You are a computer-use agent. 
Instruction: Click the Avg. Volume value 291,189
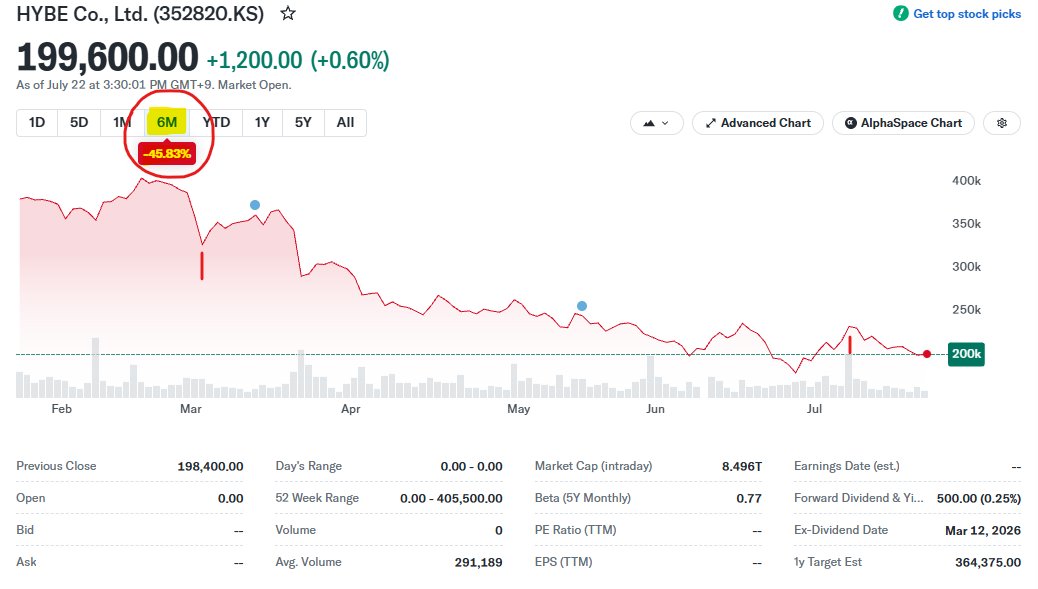(478, 563)
